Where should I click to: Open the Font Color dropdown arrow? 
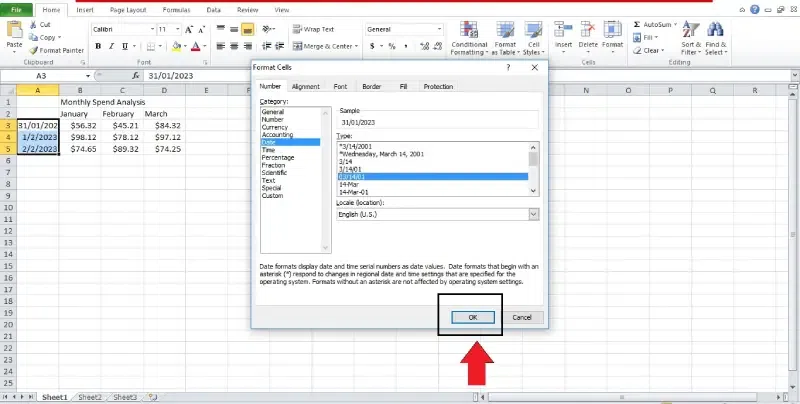(x=205, y=46)
